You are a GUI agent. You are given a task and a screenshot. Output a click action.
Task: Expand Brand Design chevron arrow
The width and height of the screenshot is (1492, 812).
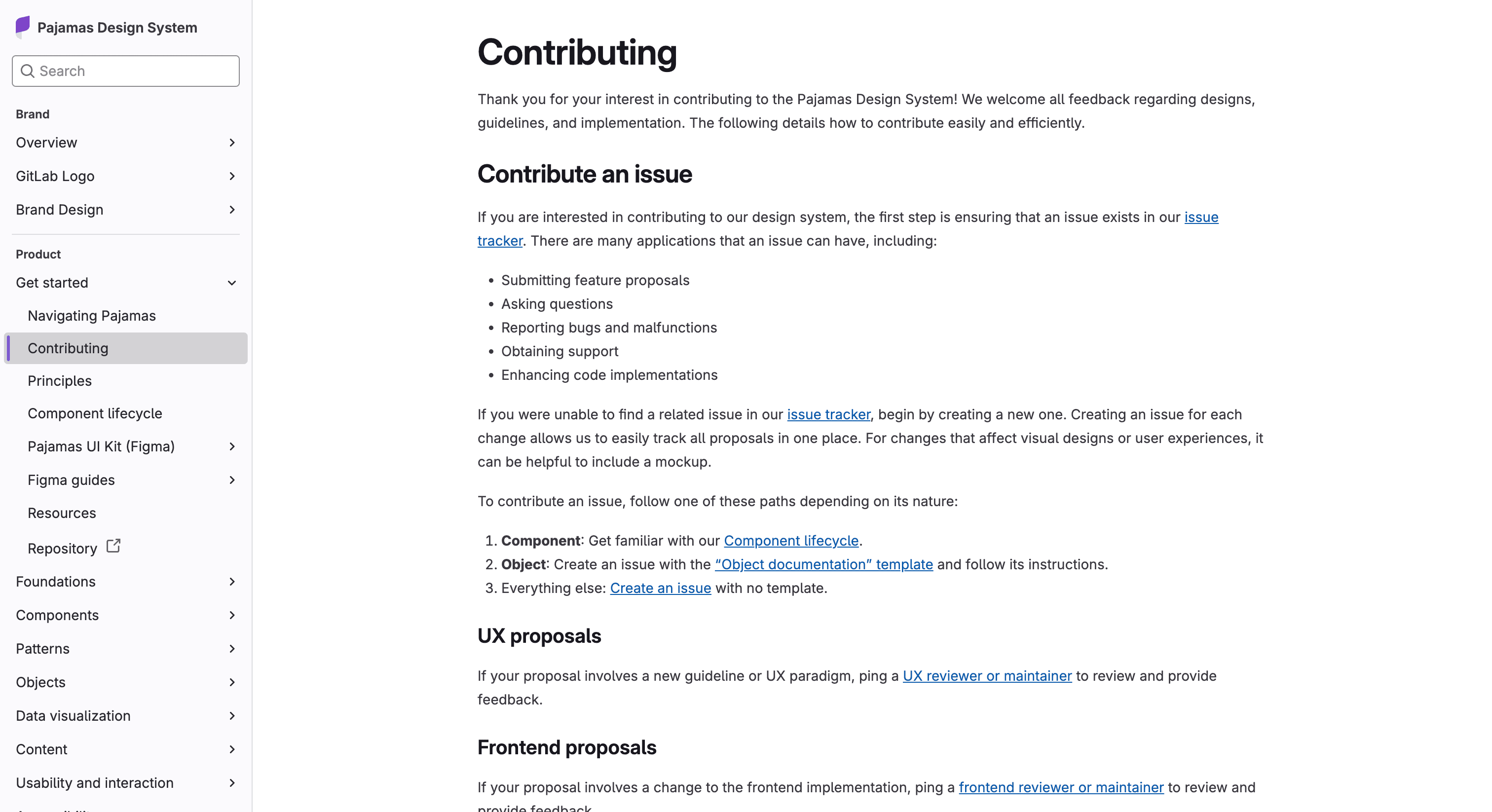pyautogui.click(x=232, y=210)
